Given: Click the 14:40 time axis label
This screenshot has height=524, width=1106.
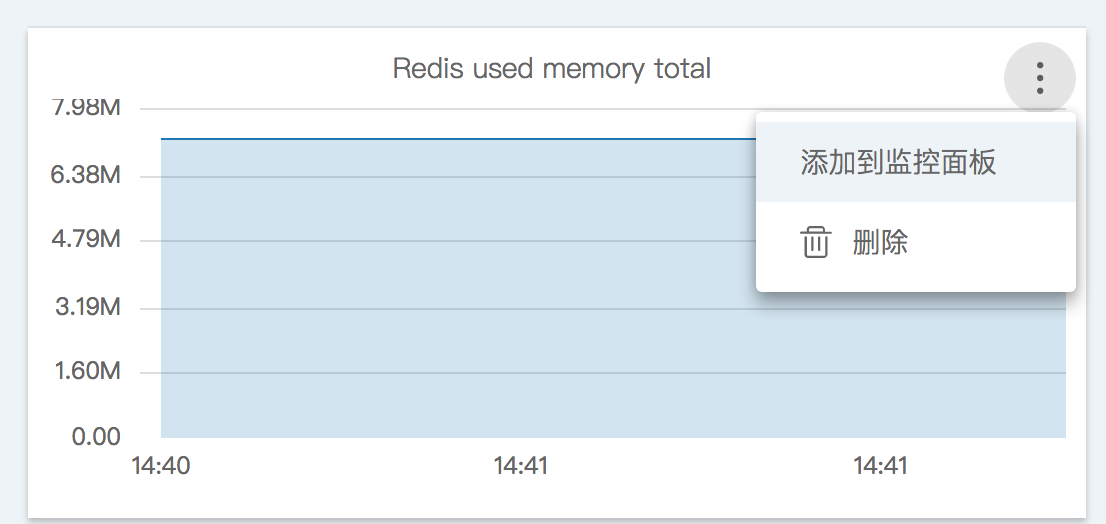Looking at the screenshot, I should (161, 466).
